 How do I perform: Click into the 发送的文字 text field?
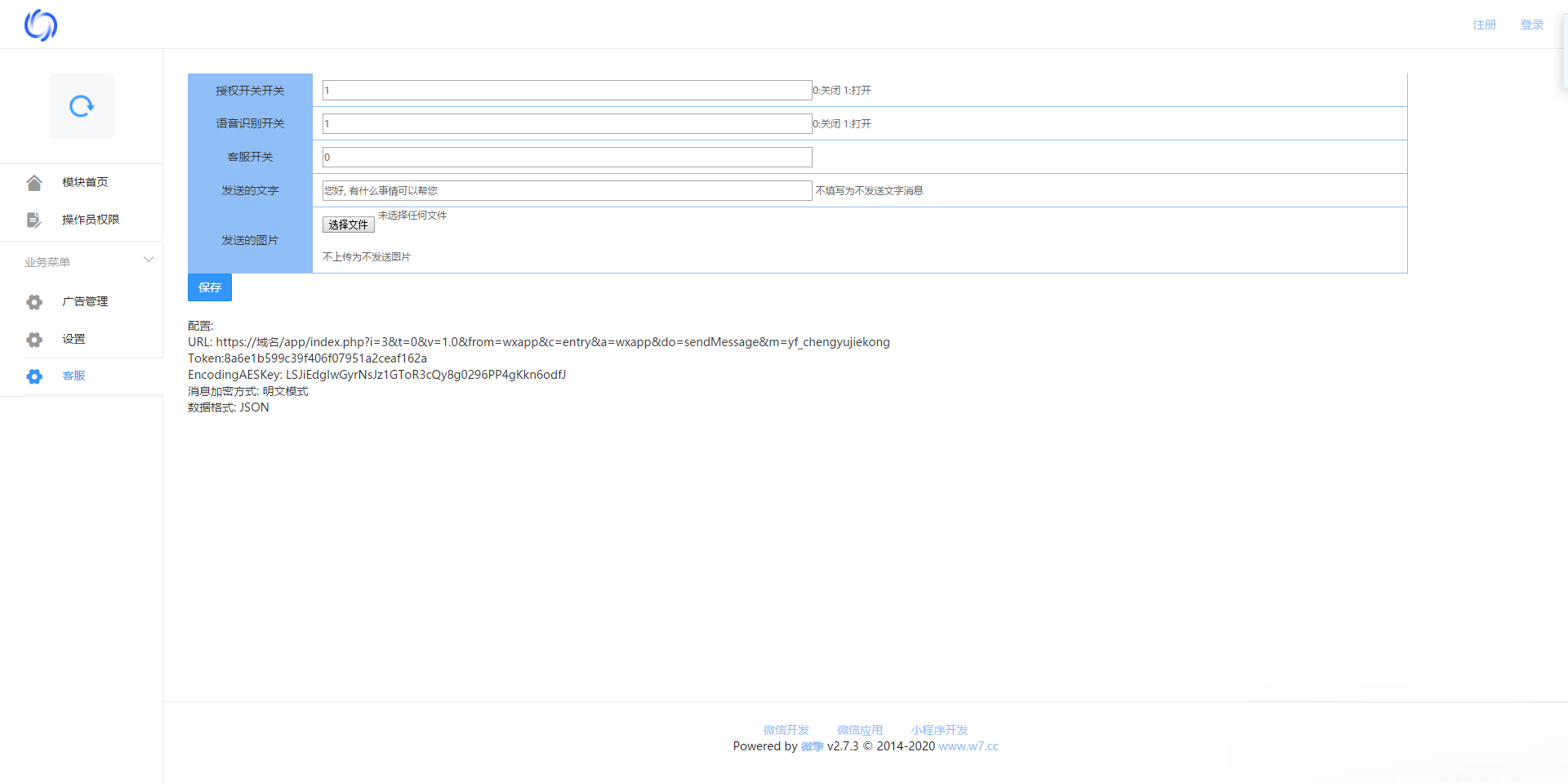[567, 191]
